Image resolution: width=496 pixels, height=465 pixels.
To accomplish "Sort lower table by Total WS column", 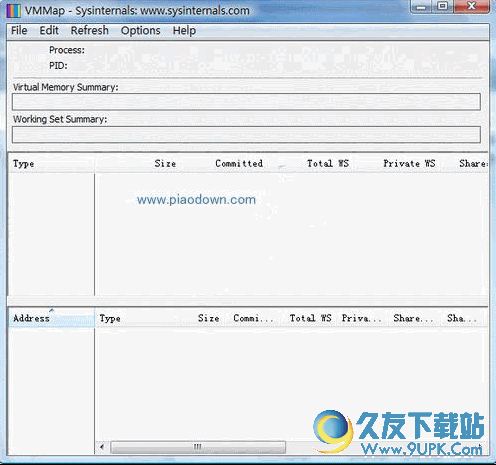I will (x=310, y=318).
